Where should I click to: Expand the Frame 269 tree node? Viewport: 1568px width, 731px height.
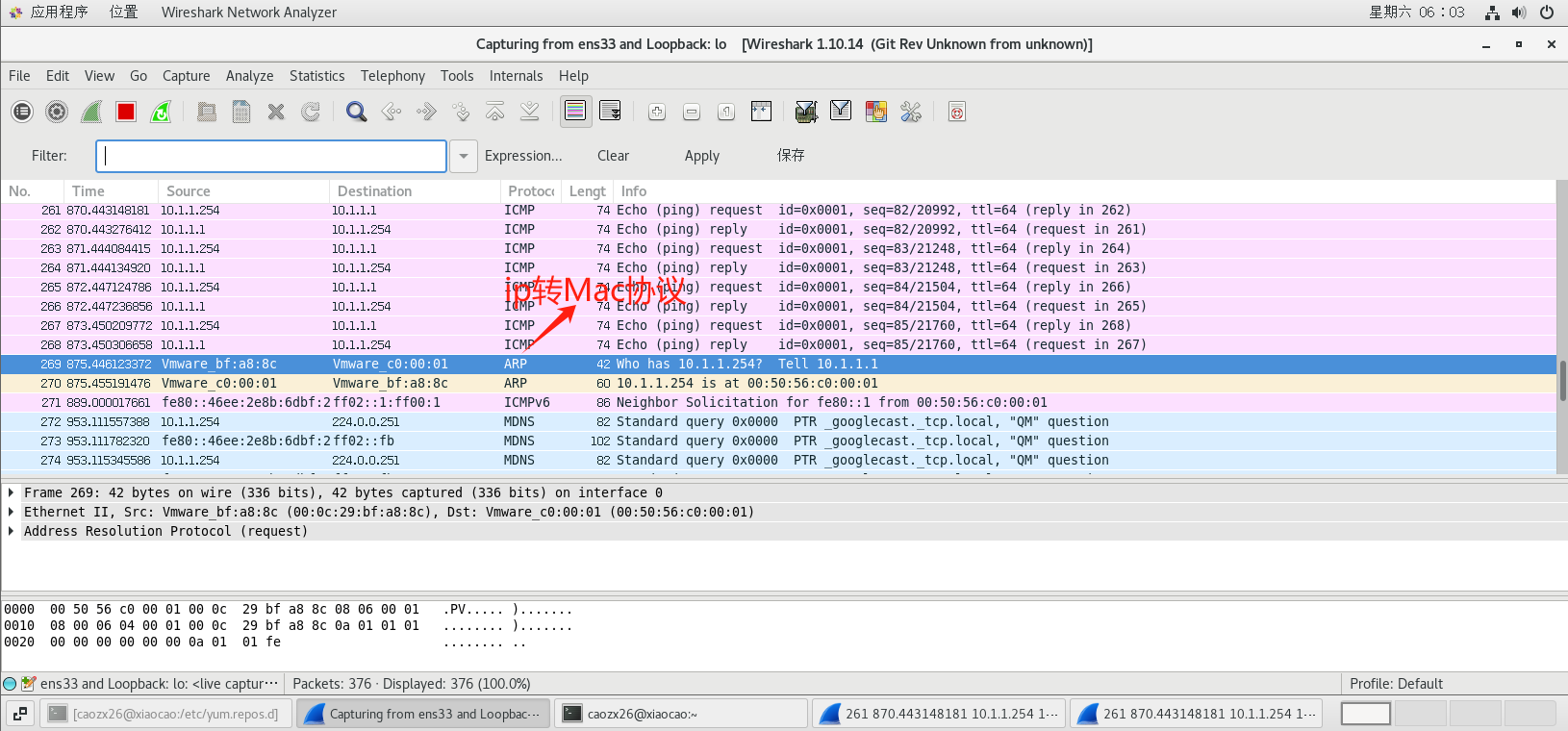coord(11,492)
